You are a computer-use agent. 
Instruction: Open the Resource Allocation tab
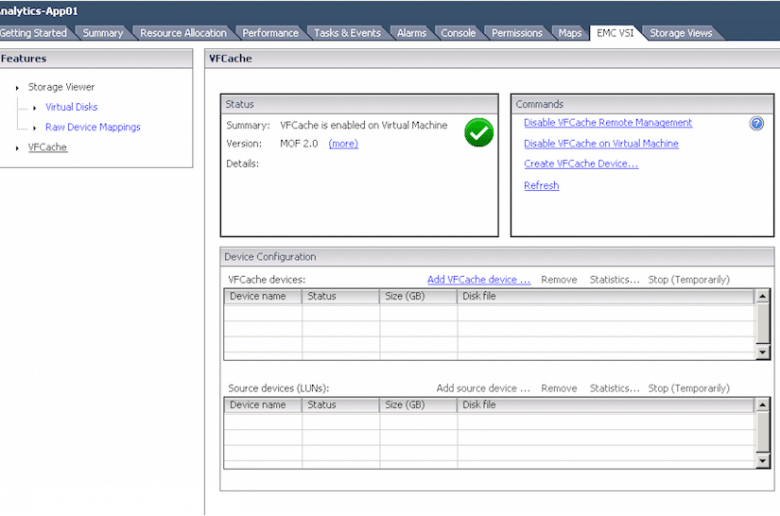click(183, 33)
